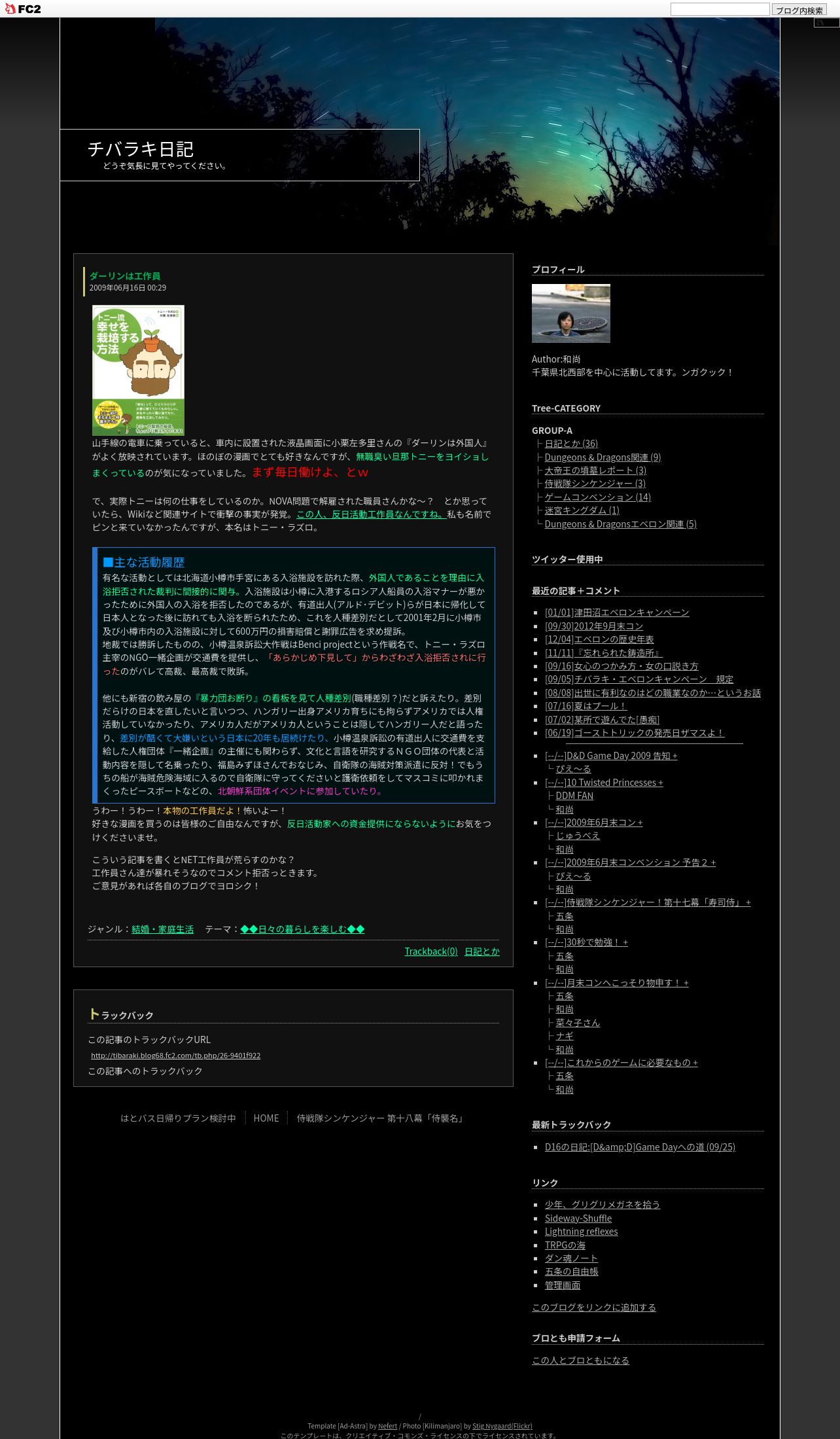Open recent post 某所で遊んでた[愚痴]
The height and width of the screenshot is (1439, 840).
[x=602, y=720]
